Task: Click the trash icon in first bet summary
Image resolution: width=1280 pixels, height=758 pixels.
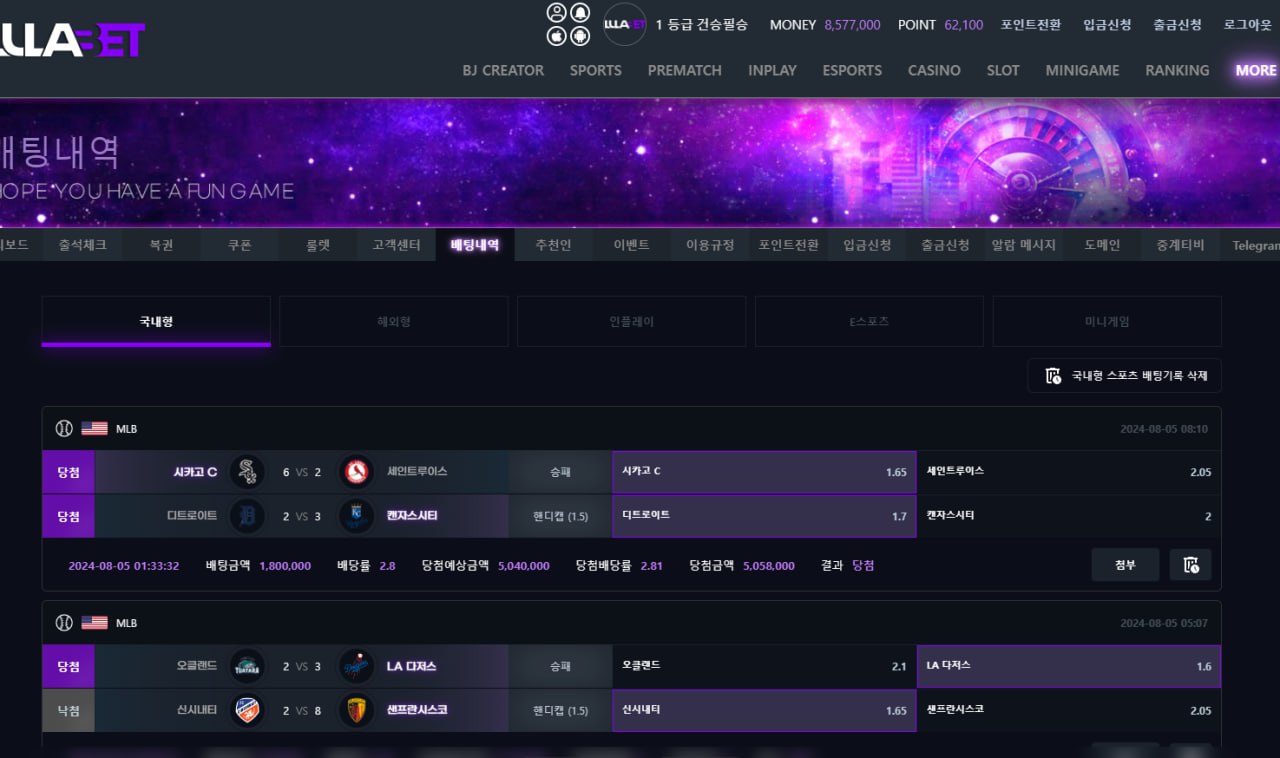Action: pyautogui.click(x=1190, y=565)
